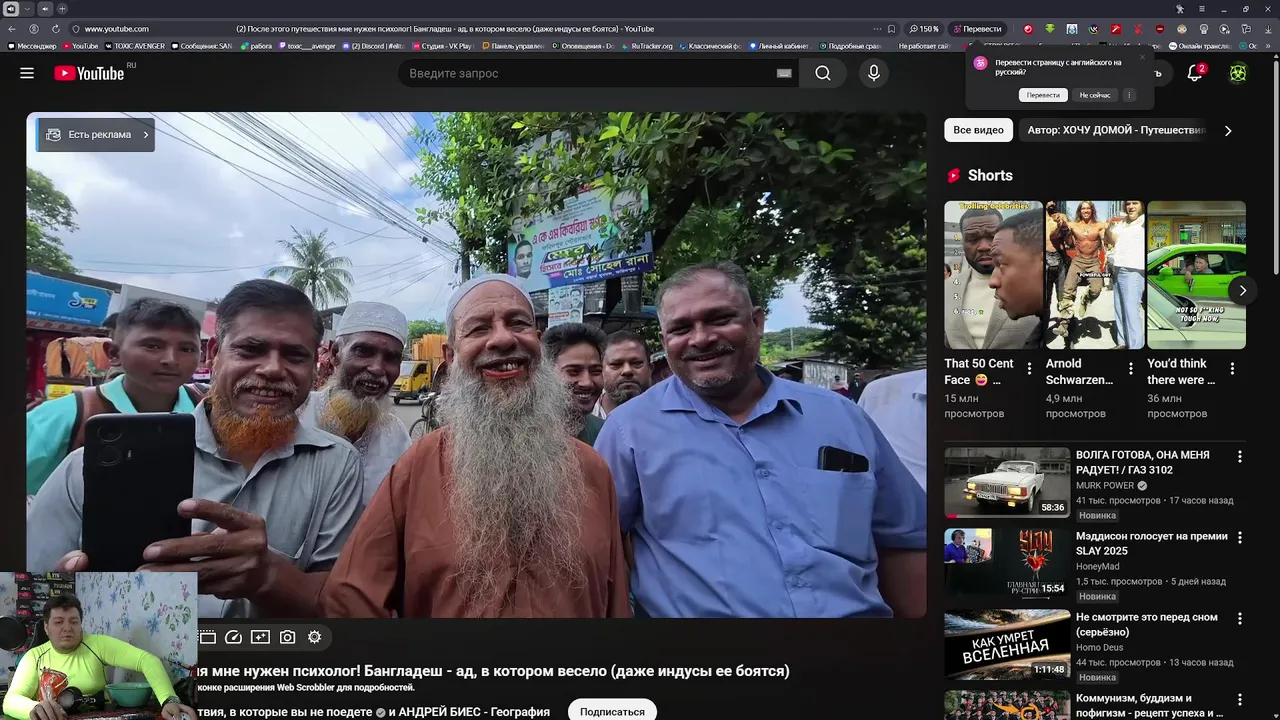Click the green download arrow extension icon
Image resolution: width=1280 pixels, height=720 pixels.
pyautogui.click(x=1049, y=29)
